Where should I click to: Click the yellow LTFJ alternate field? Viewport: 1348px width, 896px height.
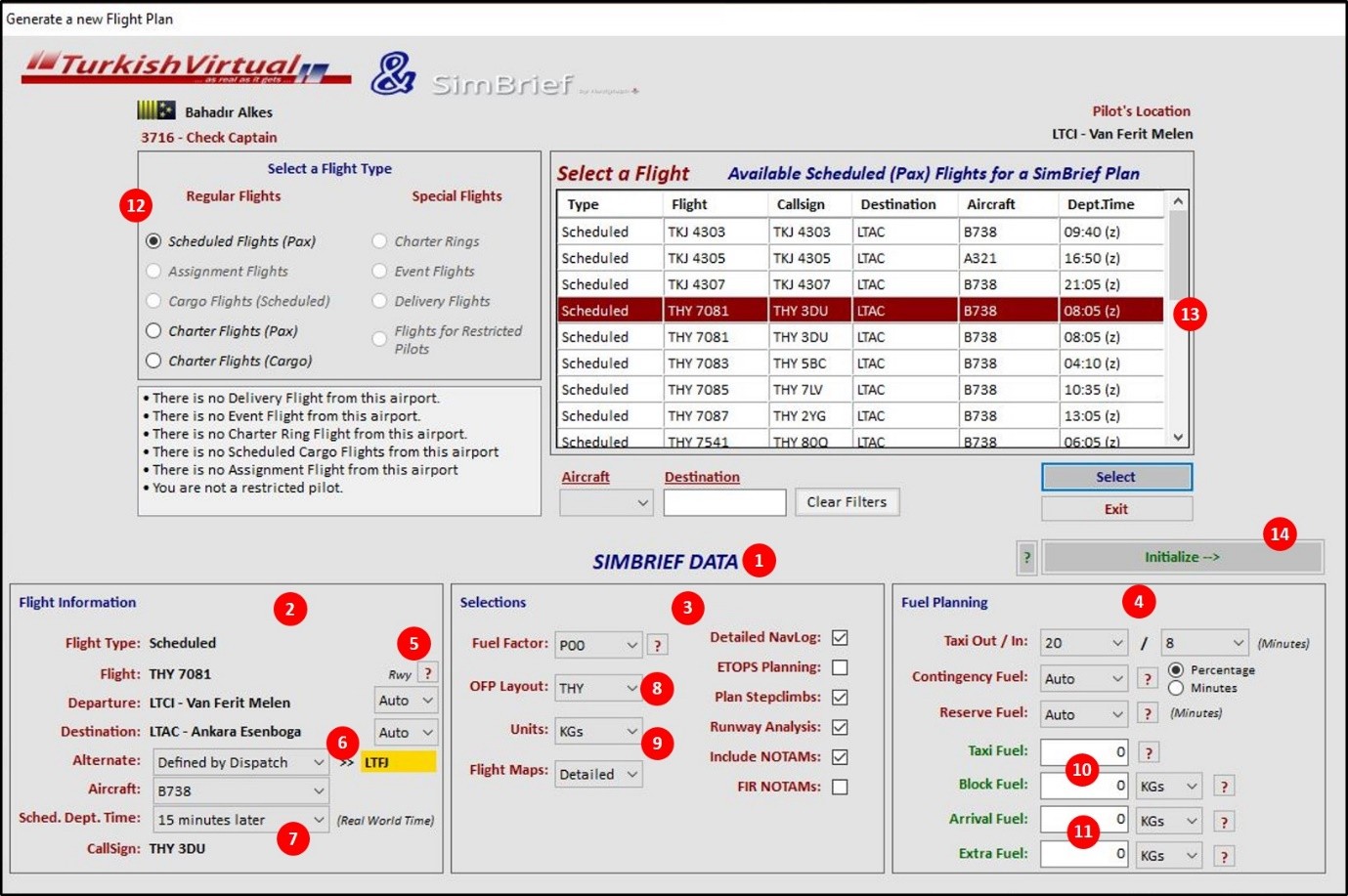click(399, 762)
